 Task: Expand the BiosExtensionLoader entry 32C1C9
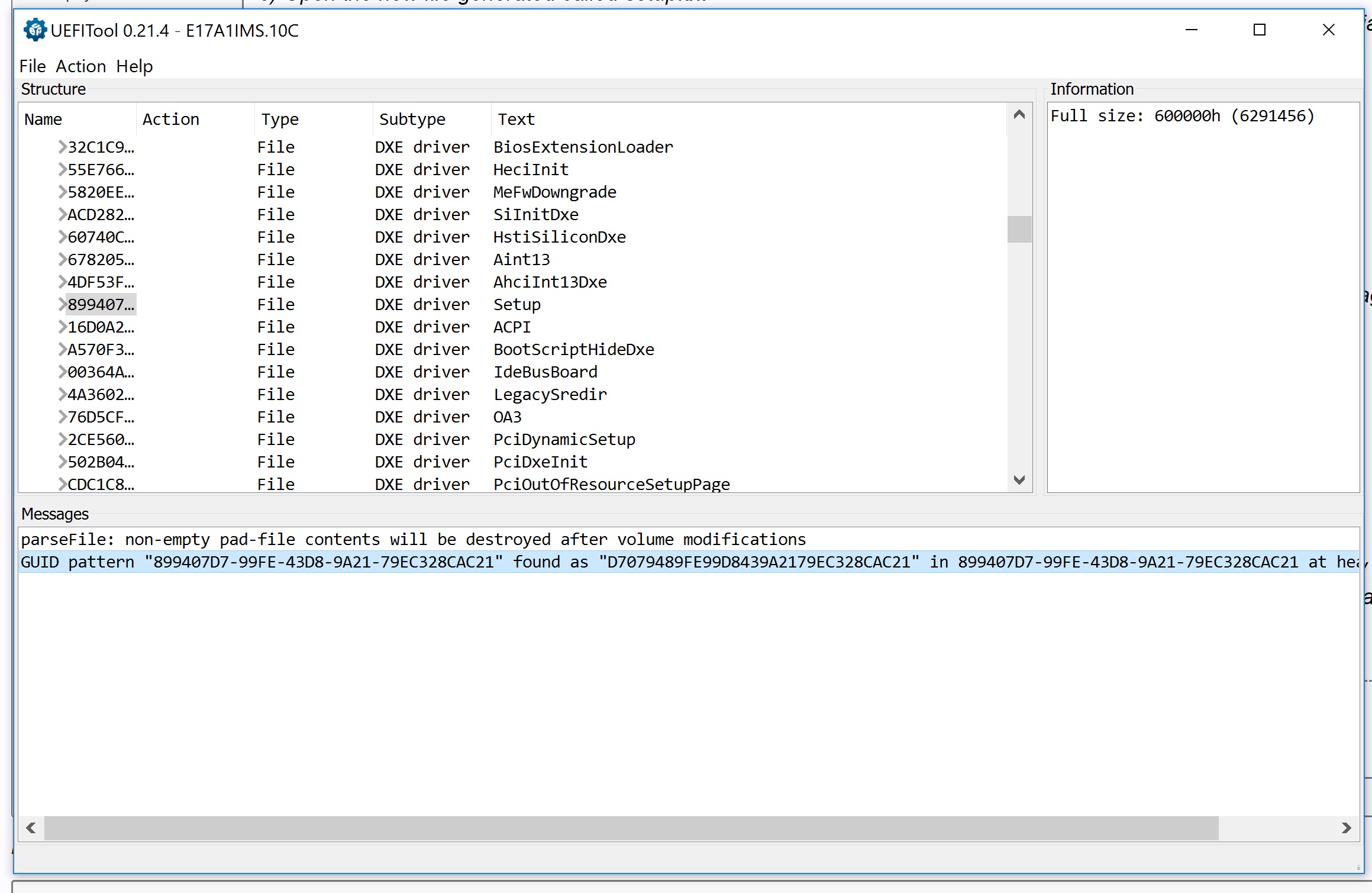click(x=62, y=147)
